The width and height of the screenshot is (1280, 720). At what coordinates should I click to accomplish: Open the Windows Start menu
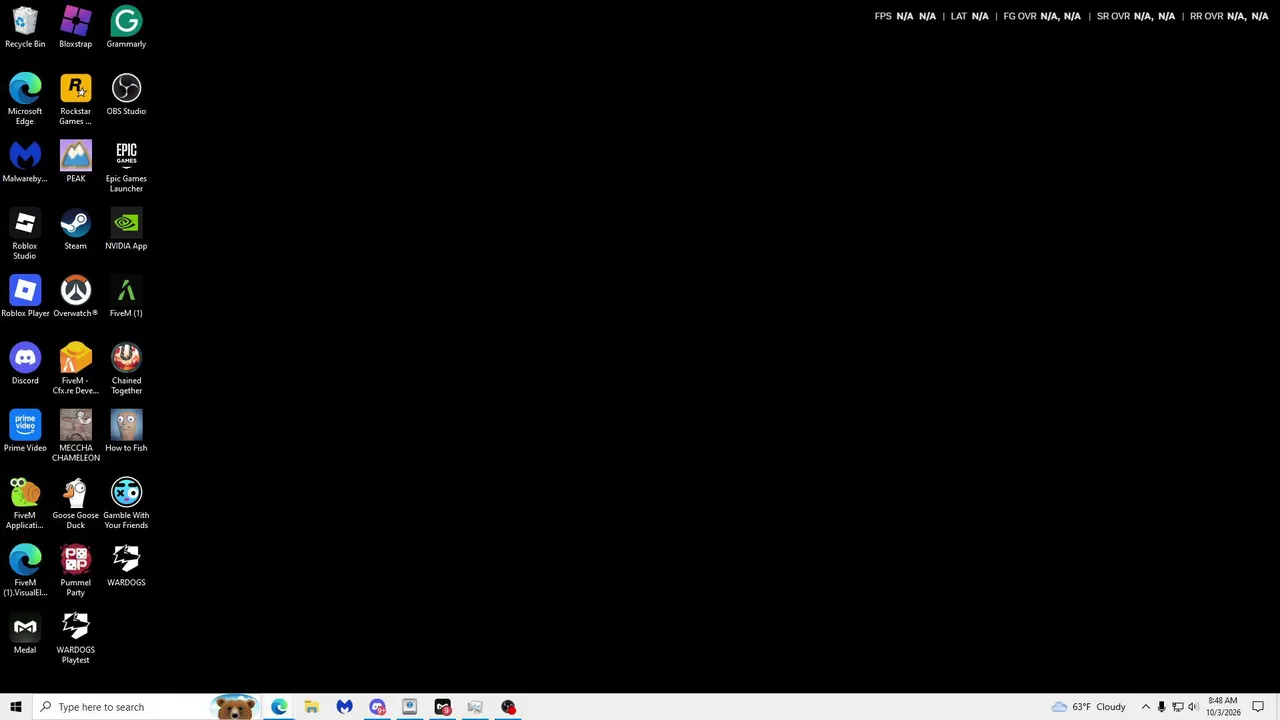pos(15,707)
